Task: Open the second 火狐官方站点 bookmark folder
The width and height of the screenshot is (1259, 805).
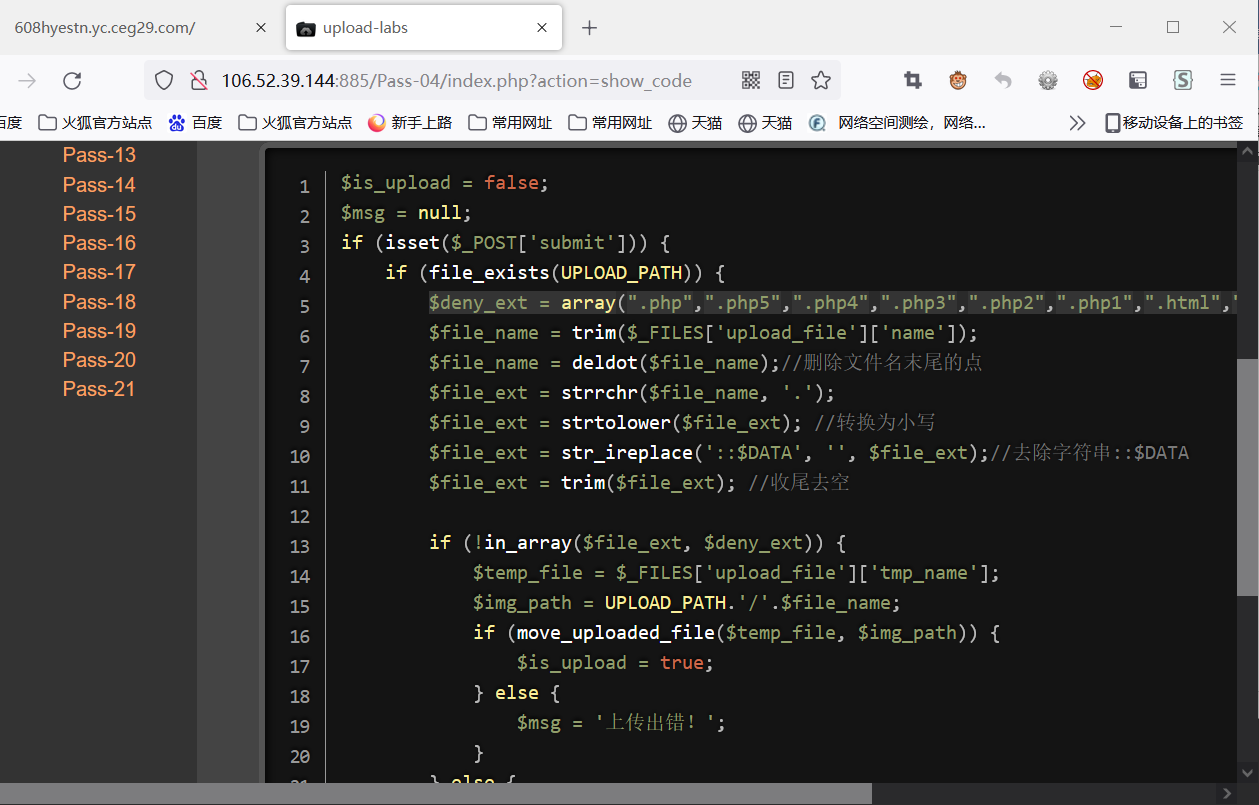Action: point(295,123)
